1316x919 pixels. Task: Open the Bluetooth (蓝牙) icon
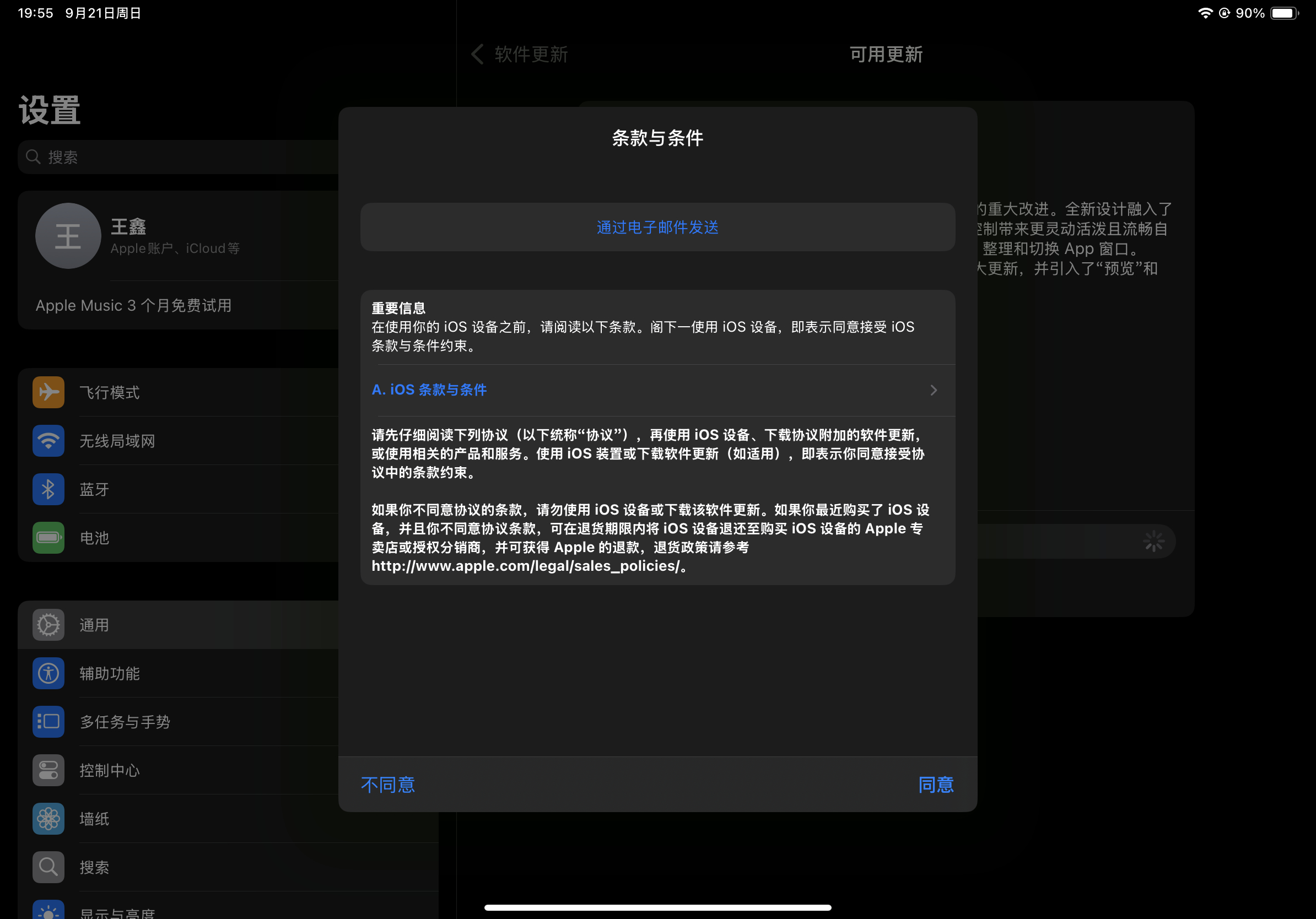click(48, 489)
